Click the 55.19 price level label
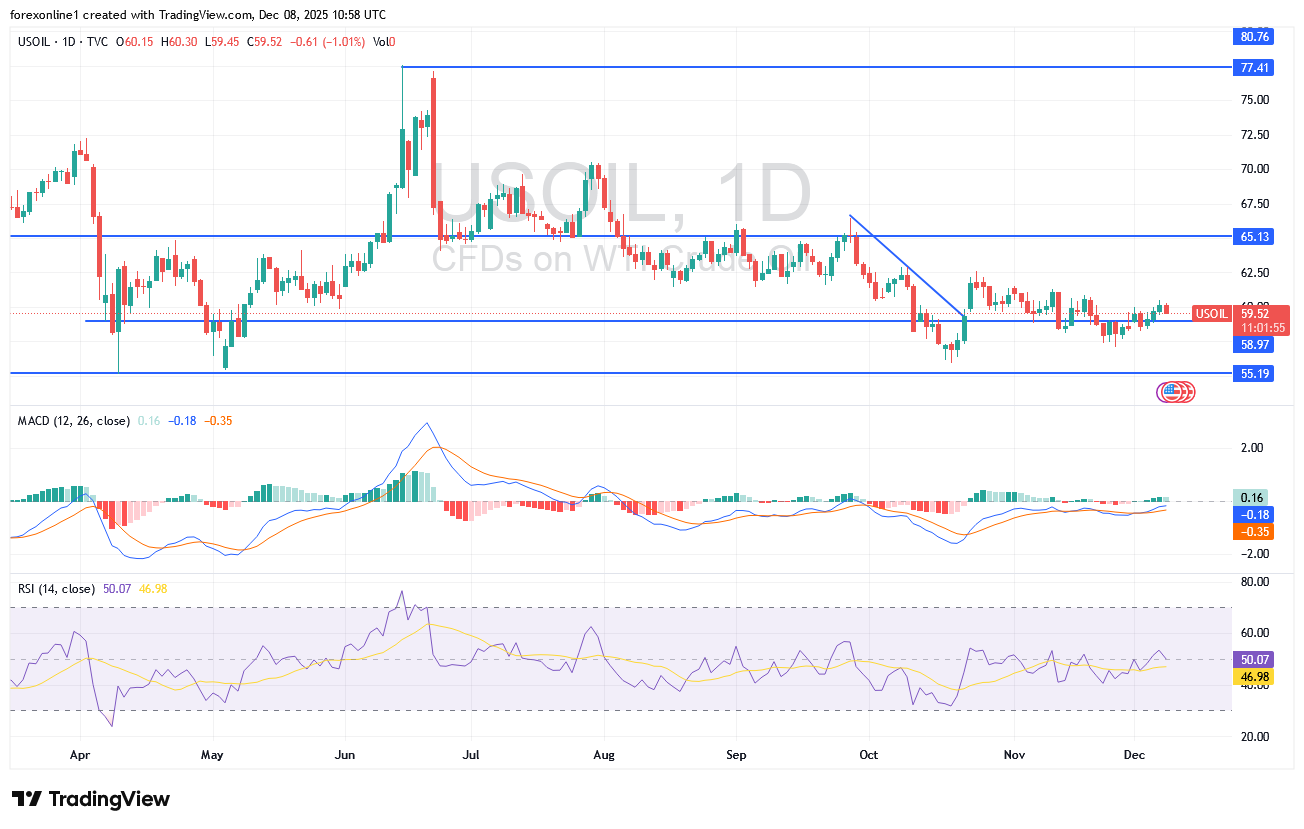Image resolution: width=1304 pixels, height=829 pixels. pos(1254,373)
